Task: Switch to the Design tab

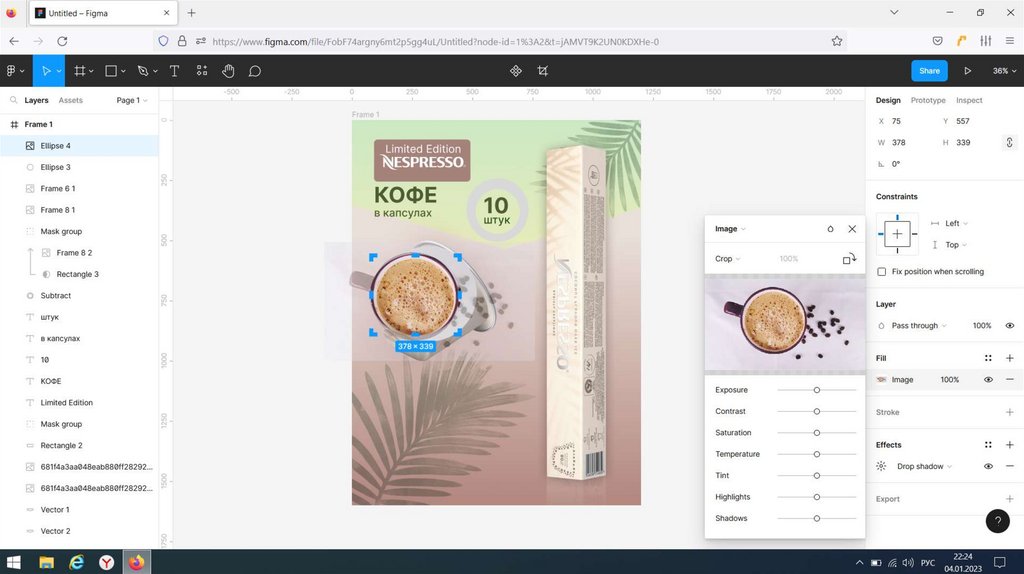Action: (888, 100)
